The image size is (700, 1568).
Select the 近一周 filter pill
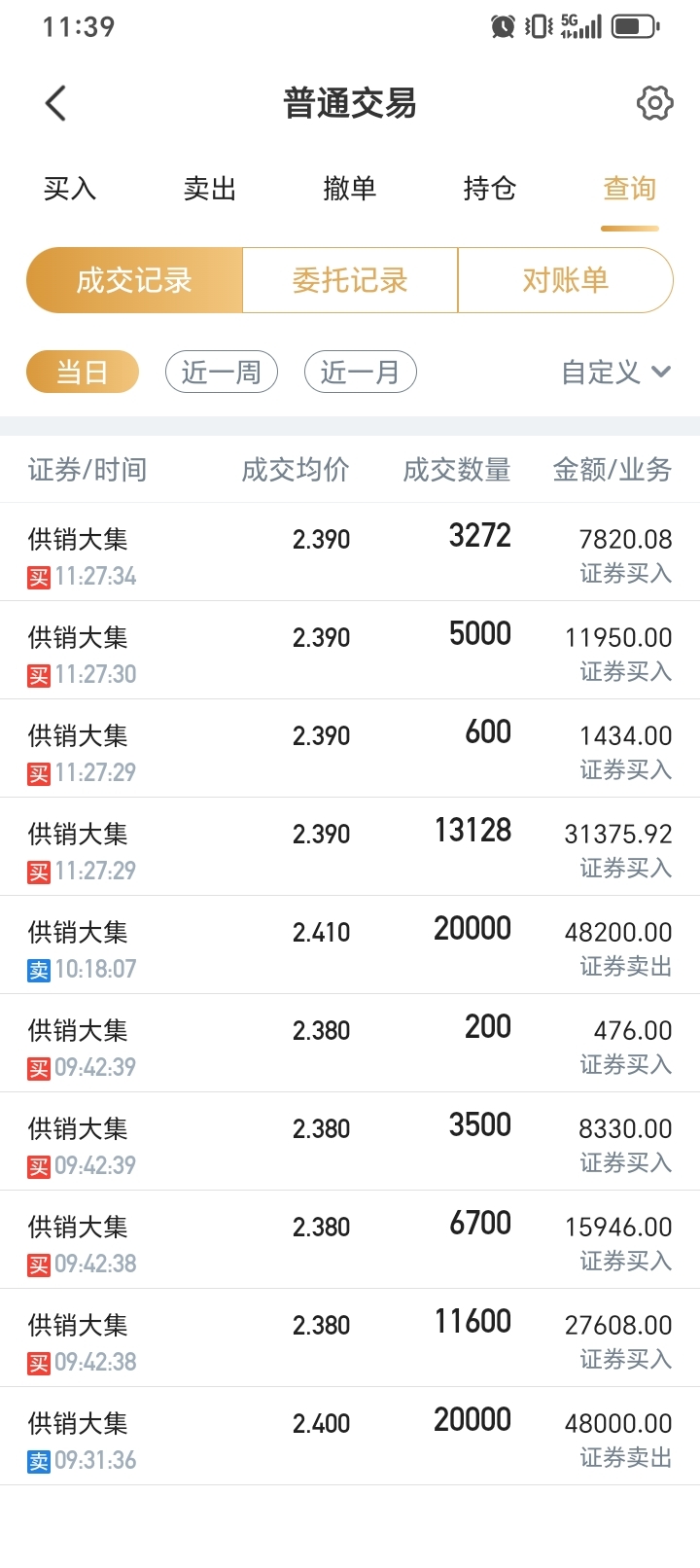point(222,373)
